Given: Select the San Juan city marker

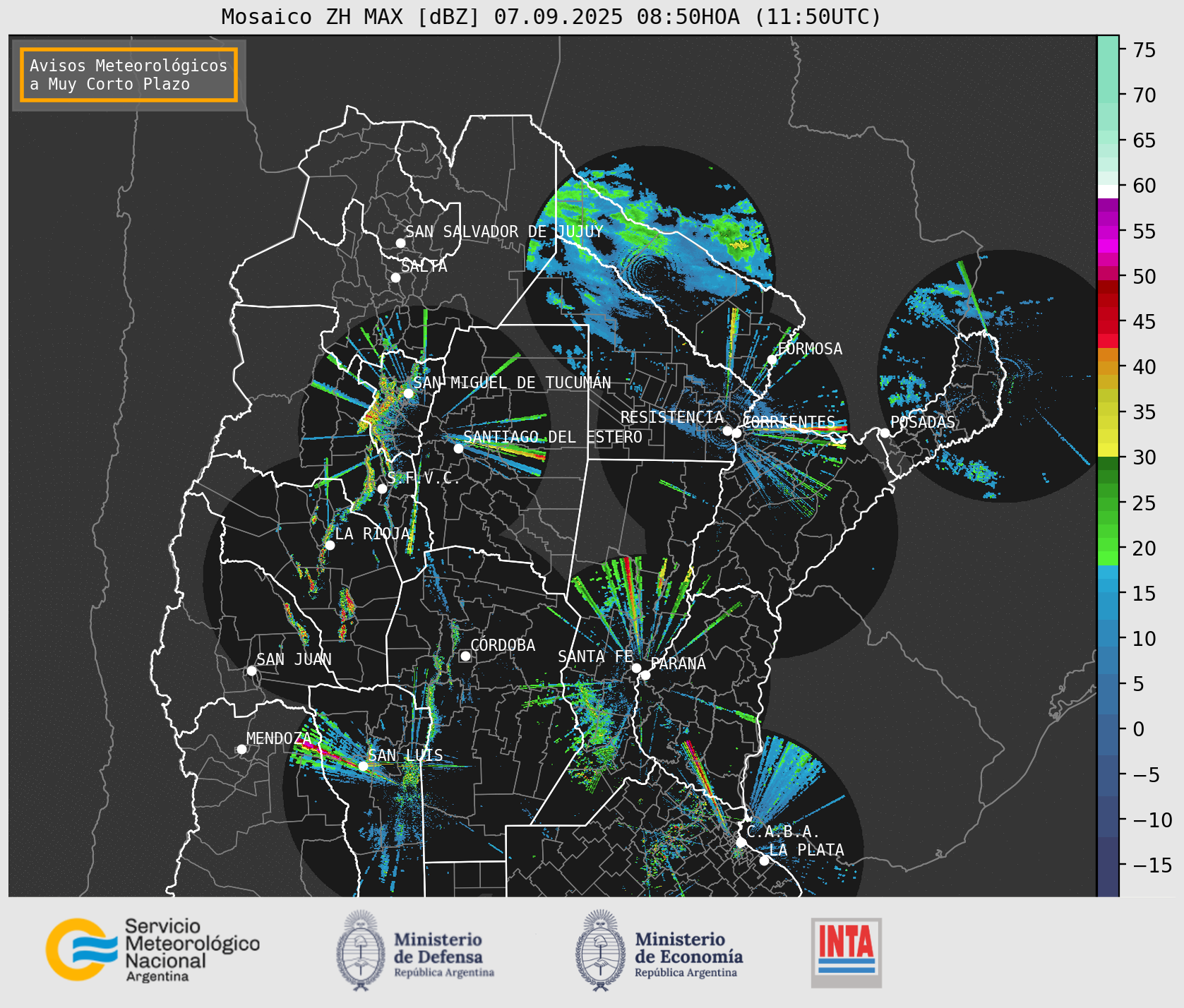Looking at the screenshot, I should [x=251, y=671].
